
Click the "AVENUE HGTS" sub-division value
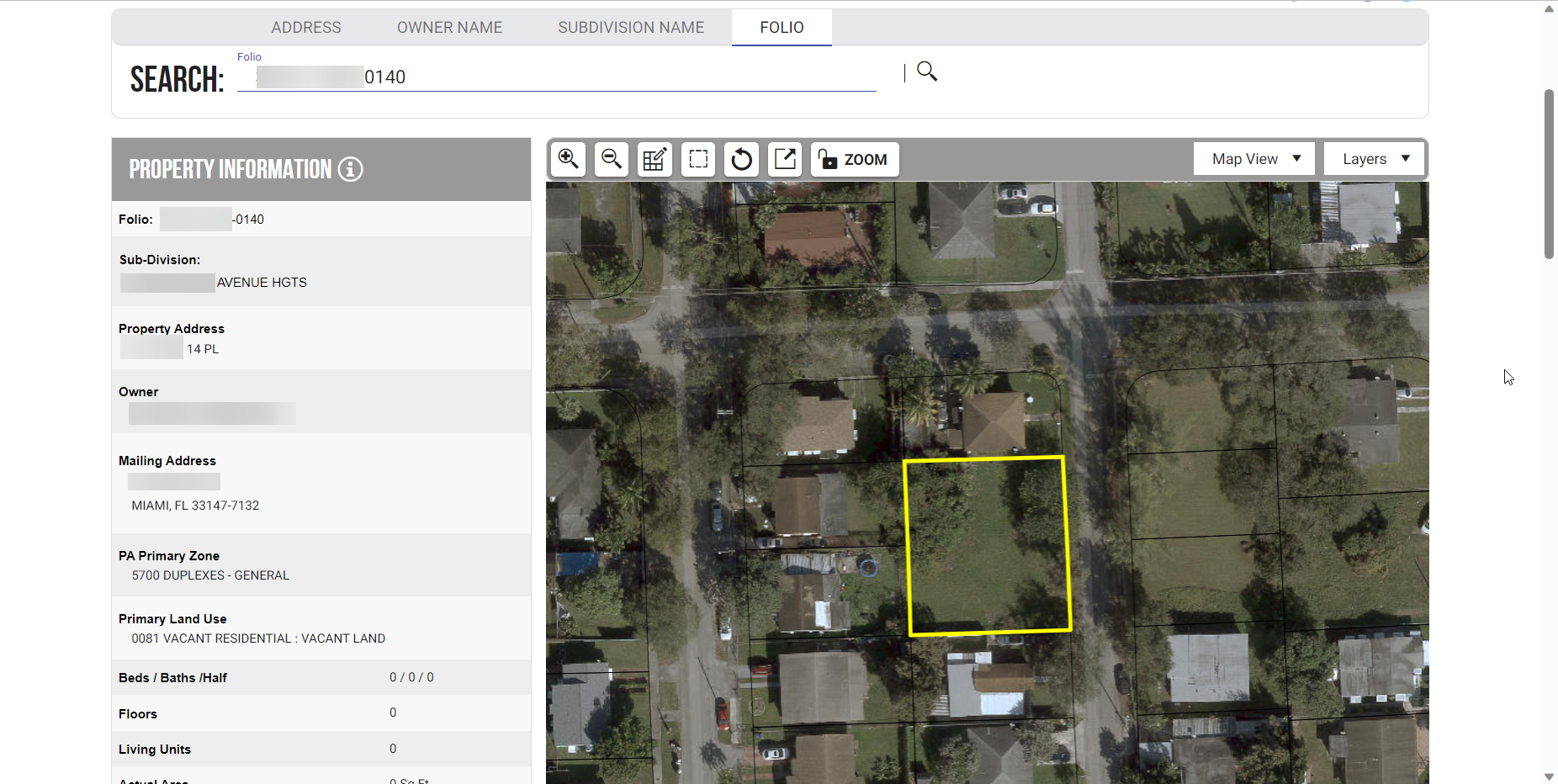coord(262,283)
